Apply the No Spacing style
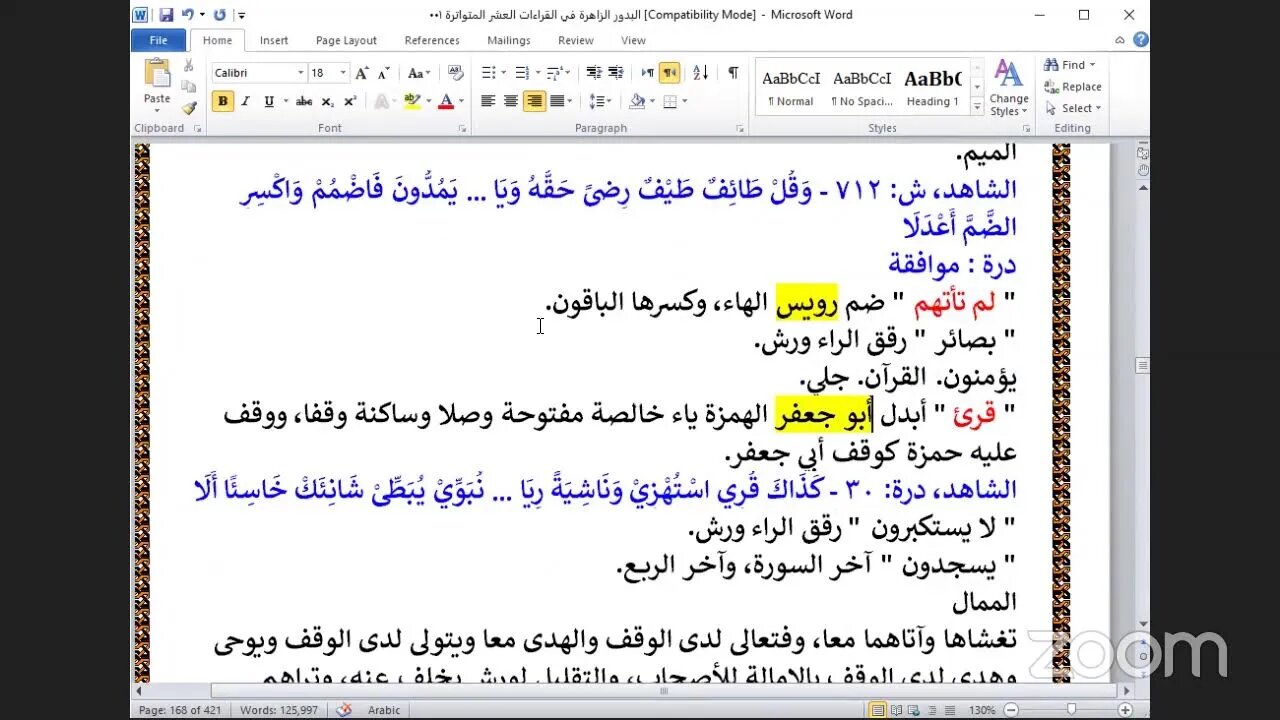Image resolution: width=1280 pixels, height=720 pixels. coord(862,87)
